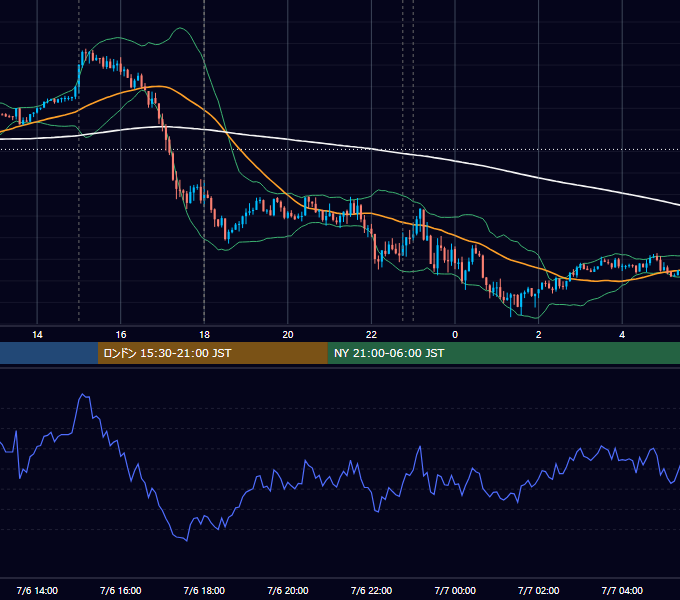The image size is (680, 600).
Task: Click the 7/6 16:00 date label
Action: pyautogui.click(x=121, y=590)
